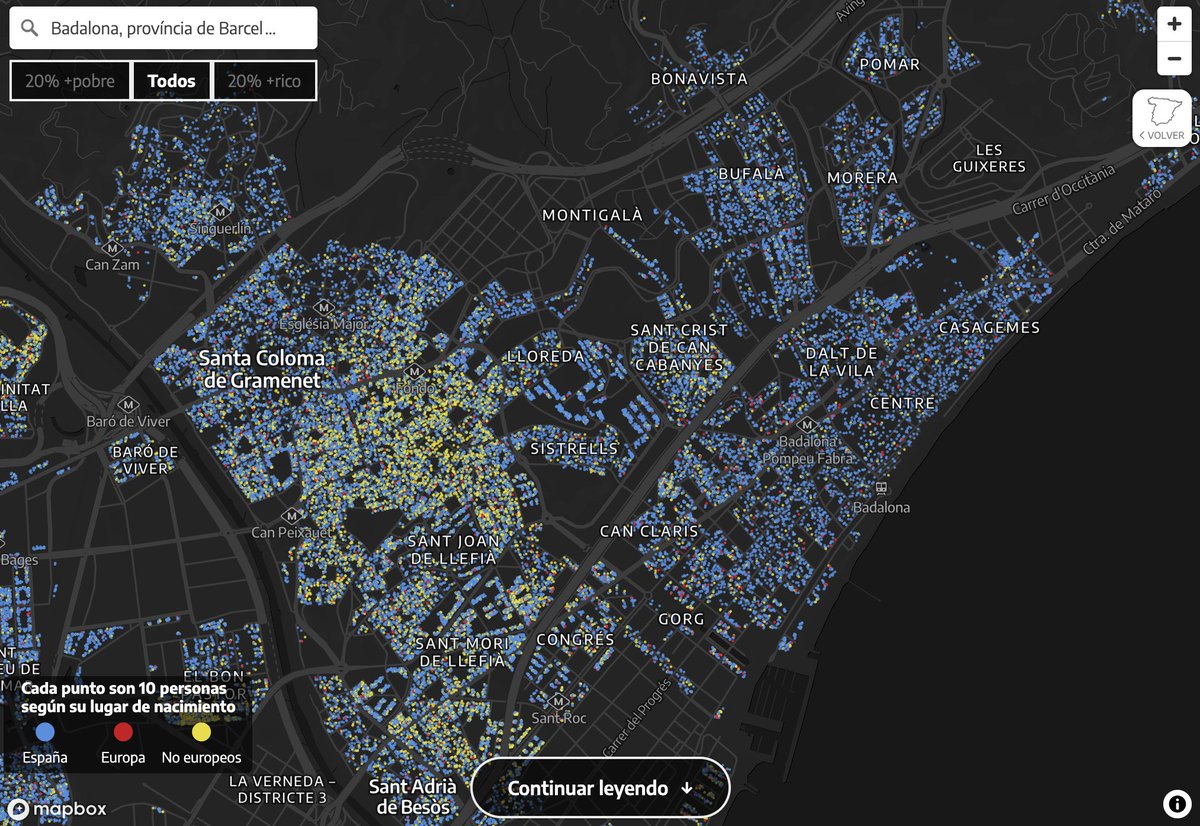
Task: Click the Carrer del Progrés street label
Action: [x=636, y=718]
